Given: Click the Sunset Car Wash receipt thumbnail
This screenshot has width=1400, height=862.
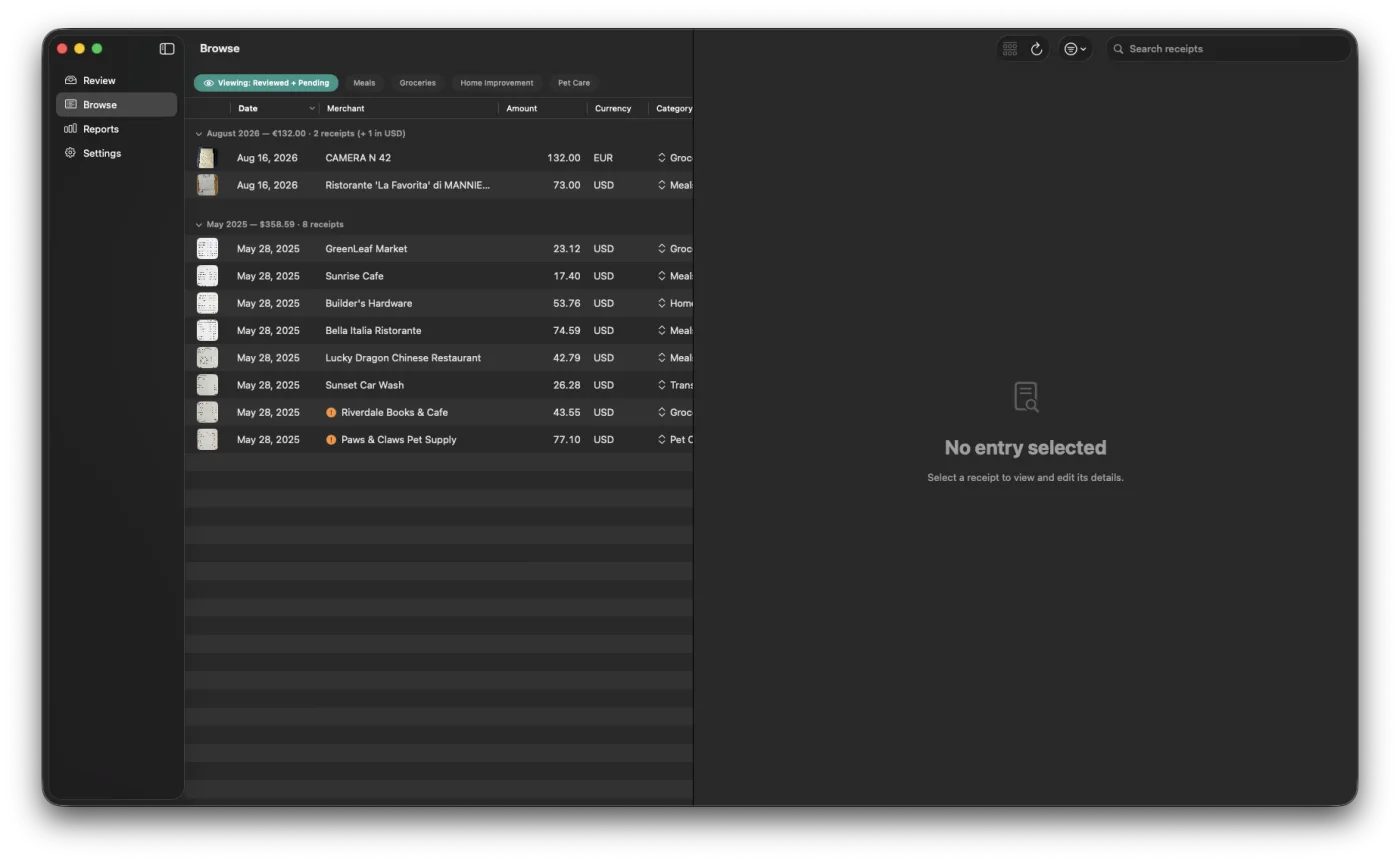Looking at the screenshot, I should click(x=207, y=385).
